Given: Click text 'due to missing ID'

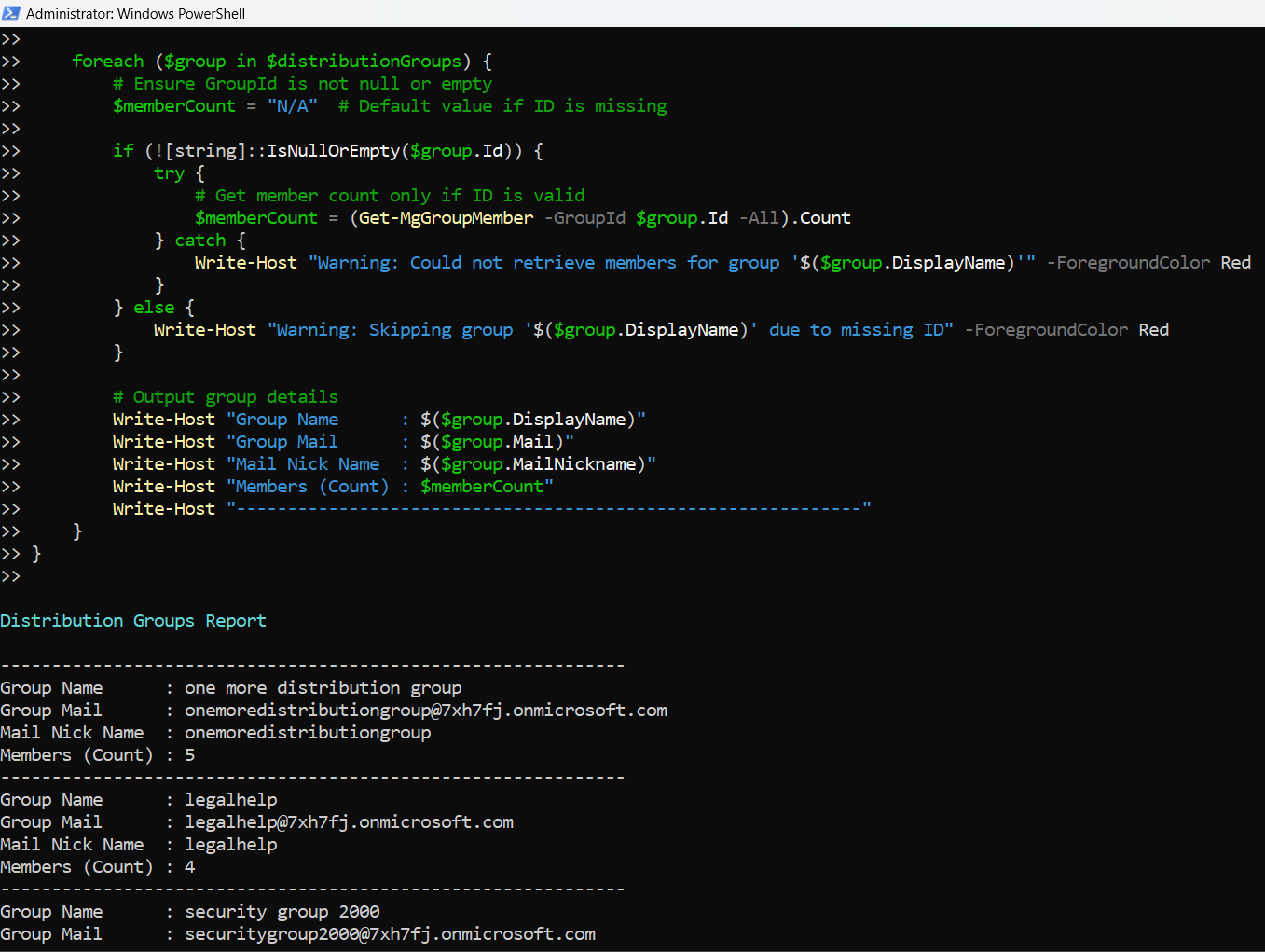Looking at the screenshot, I should [x=856, y=330].
